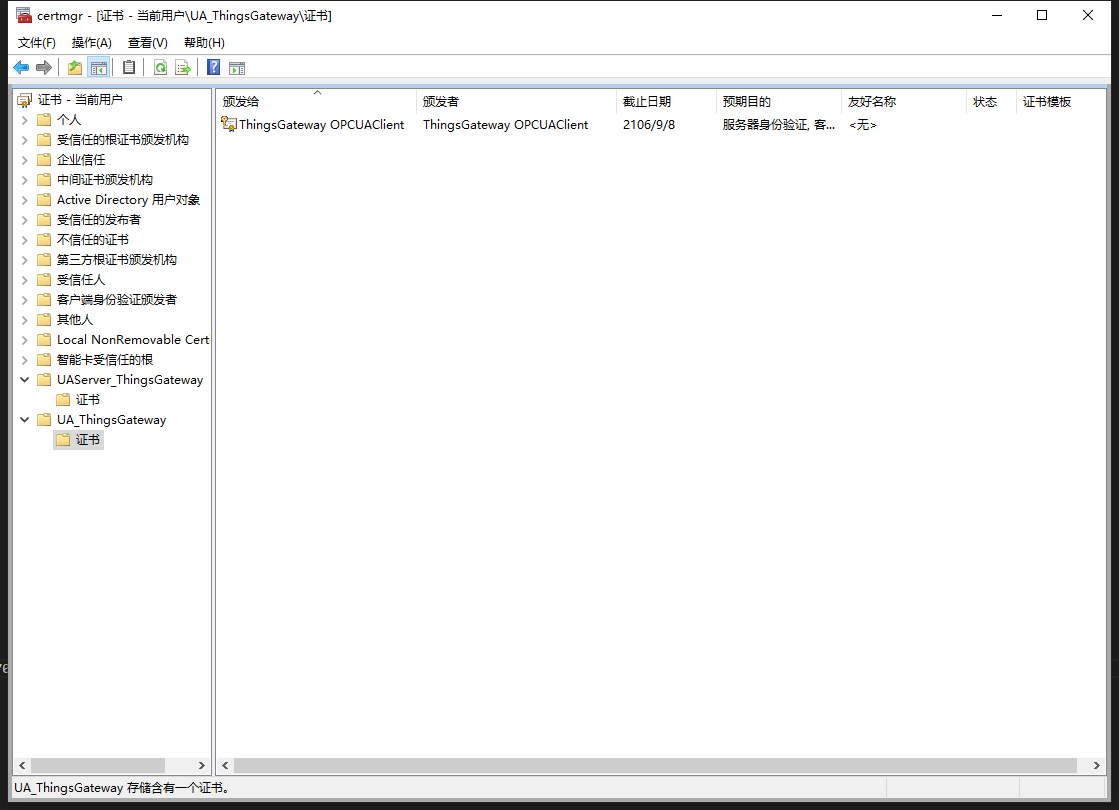
Task: Open the 查看(V) menu
Action: coord(147,43)
